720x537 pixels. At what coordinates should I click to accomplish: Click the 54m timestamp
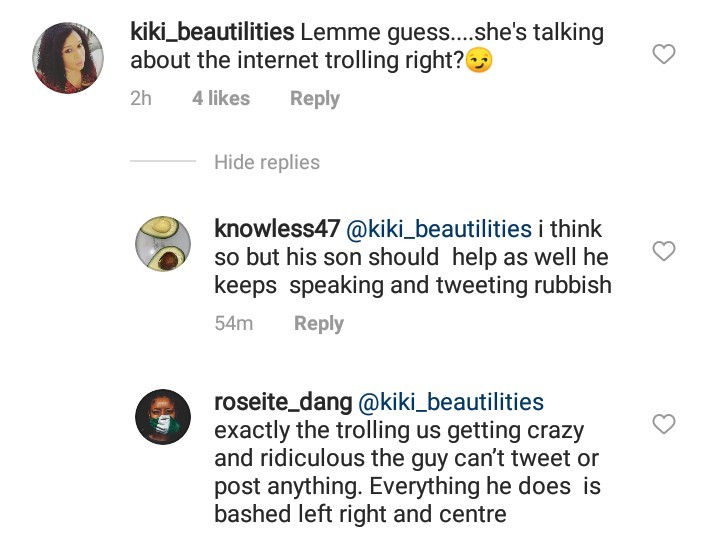233,324
